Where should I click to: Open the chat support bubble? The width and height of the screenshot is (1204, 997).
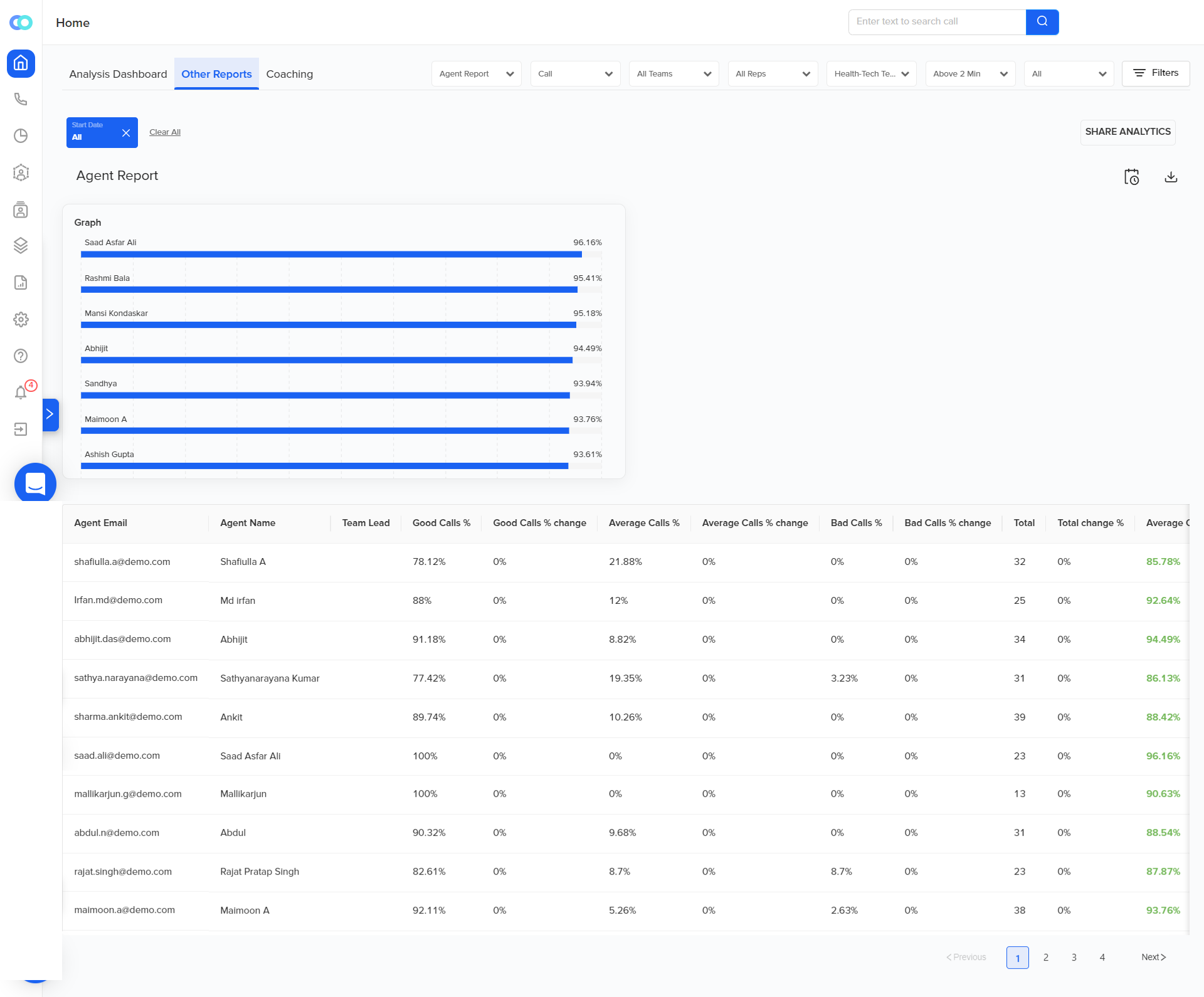(x=35, y=483)
